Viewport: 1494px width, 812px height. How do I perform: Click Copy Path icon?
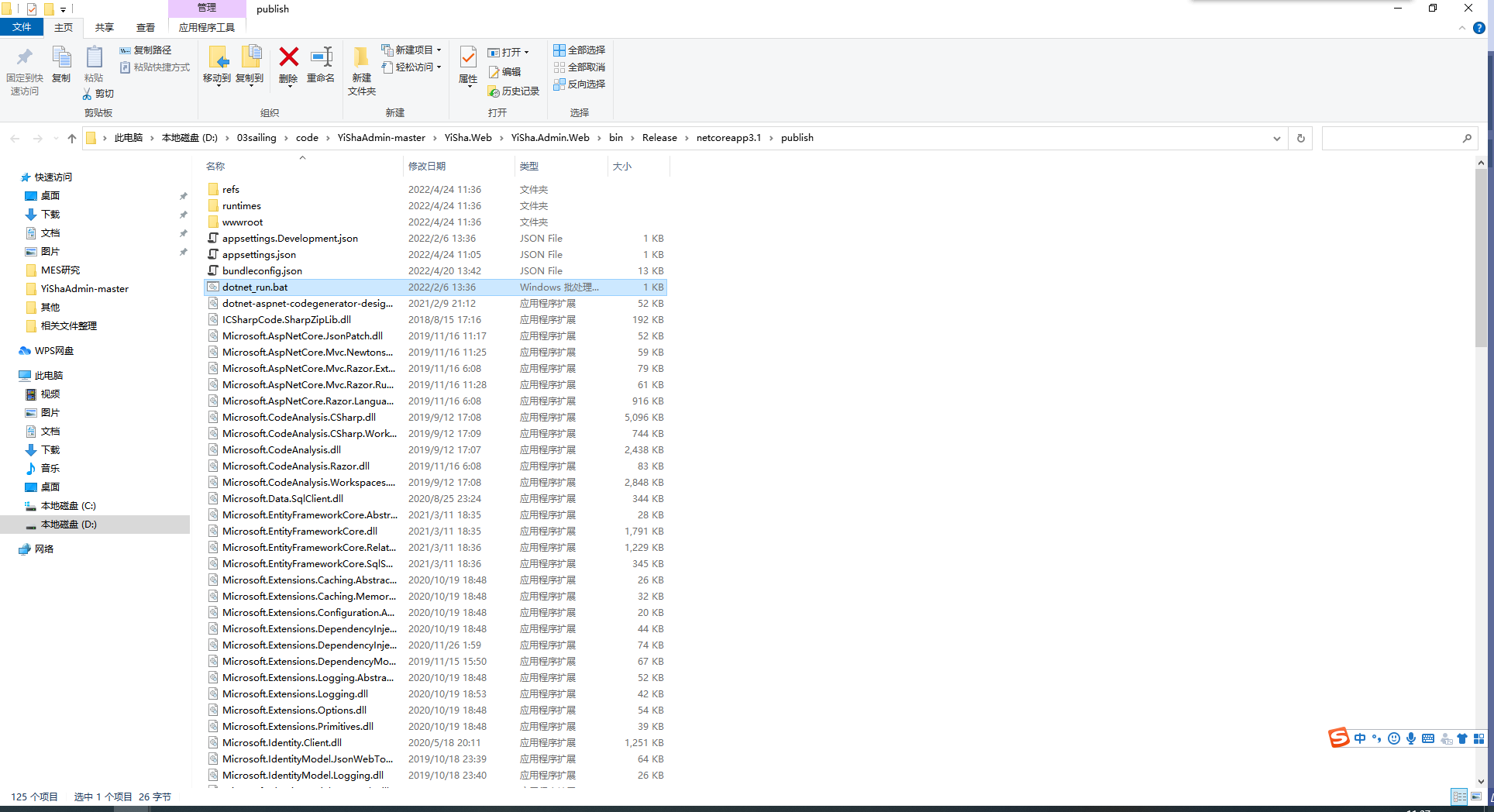point(125,50)
